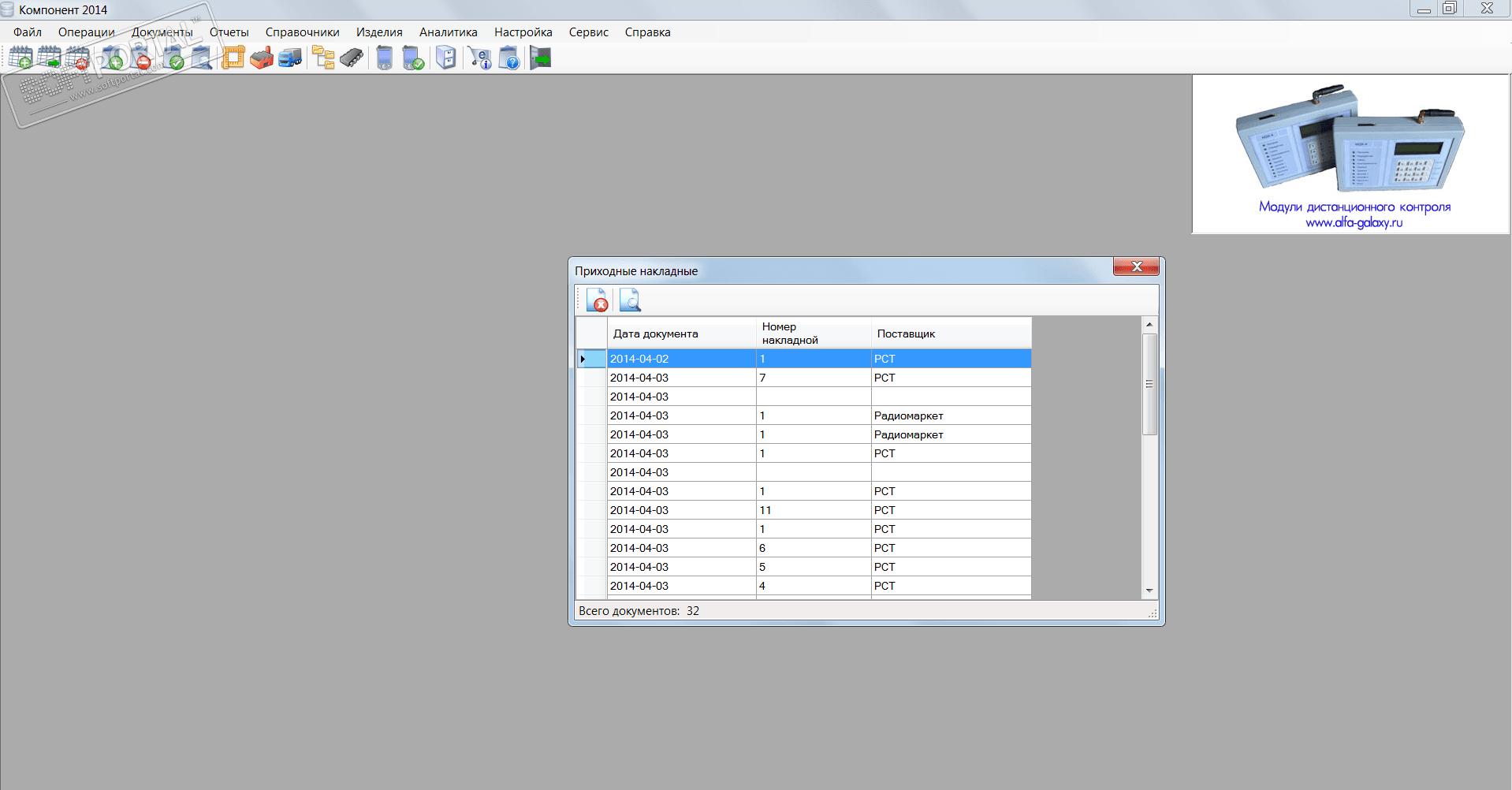Click the calendar icon with green plus

pos(21,58)
